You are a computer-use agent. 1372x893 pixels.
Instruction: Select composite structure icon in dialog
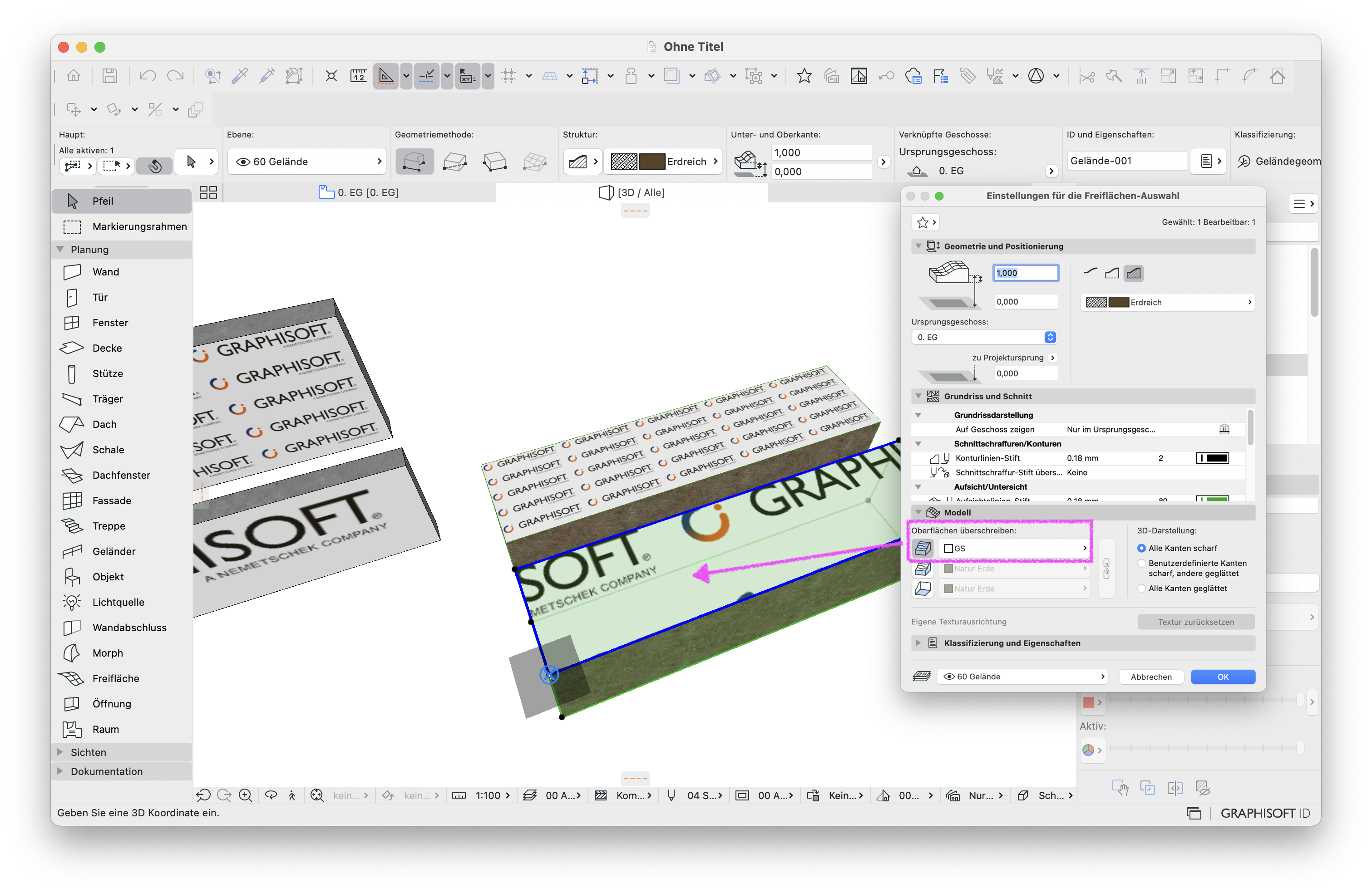point(1134,273)
